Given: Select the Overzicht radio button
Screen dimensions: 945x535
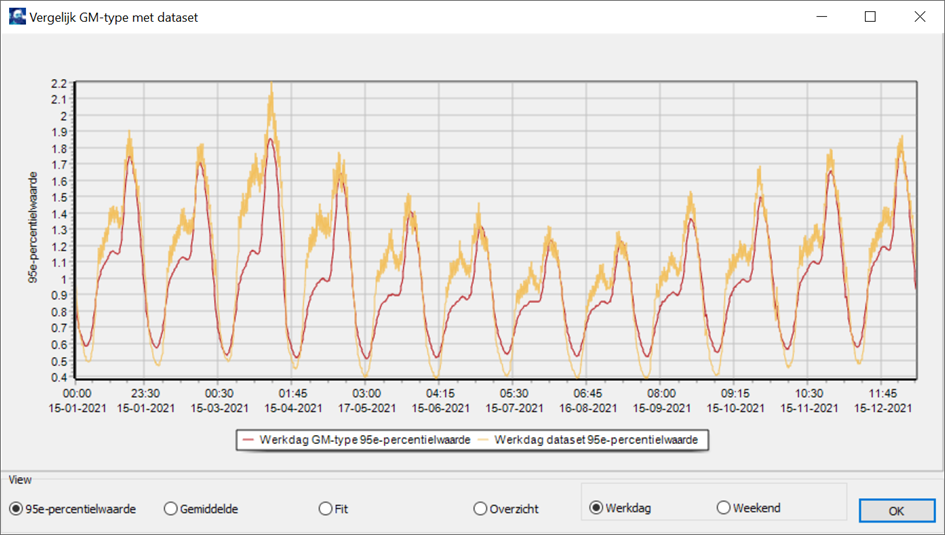Looking at the screenshot, I should (480, 509).
